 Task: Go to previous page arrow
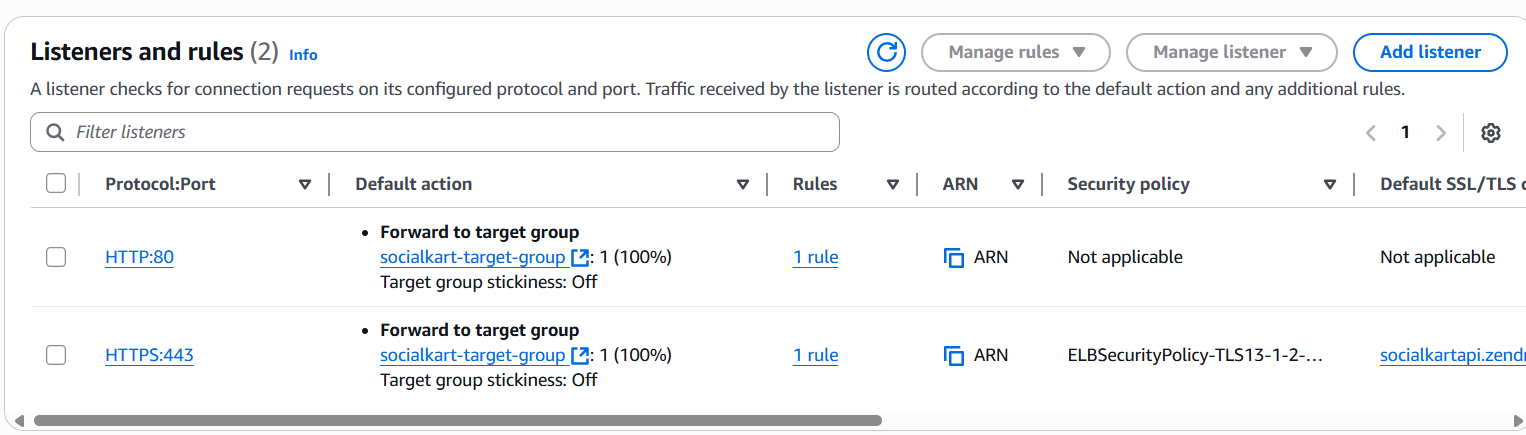point(1370,133)
